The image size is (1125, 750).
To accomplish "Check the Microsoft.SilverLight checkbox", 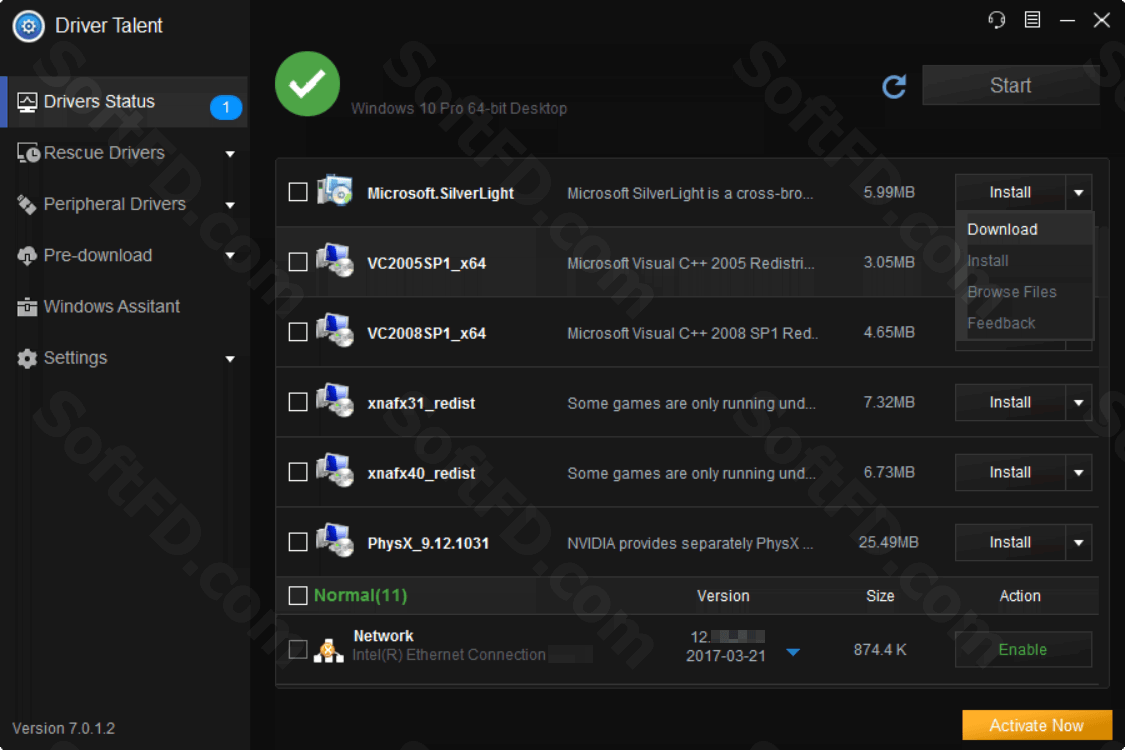I will (x=298, y=192).
